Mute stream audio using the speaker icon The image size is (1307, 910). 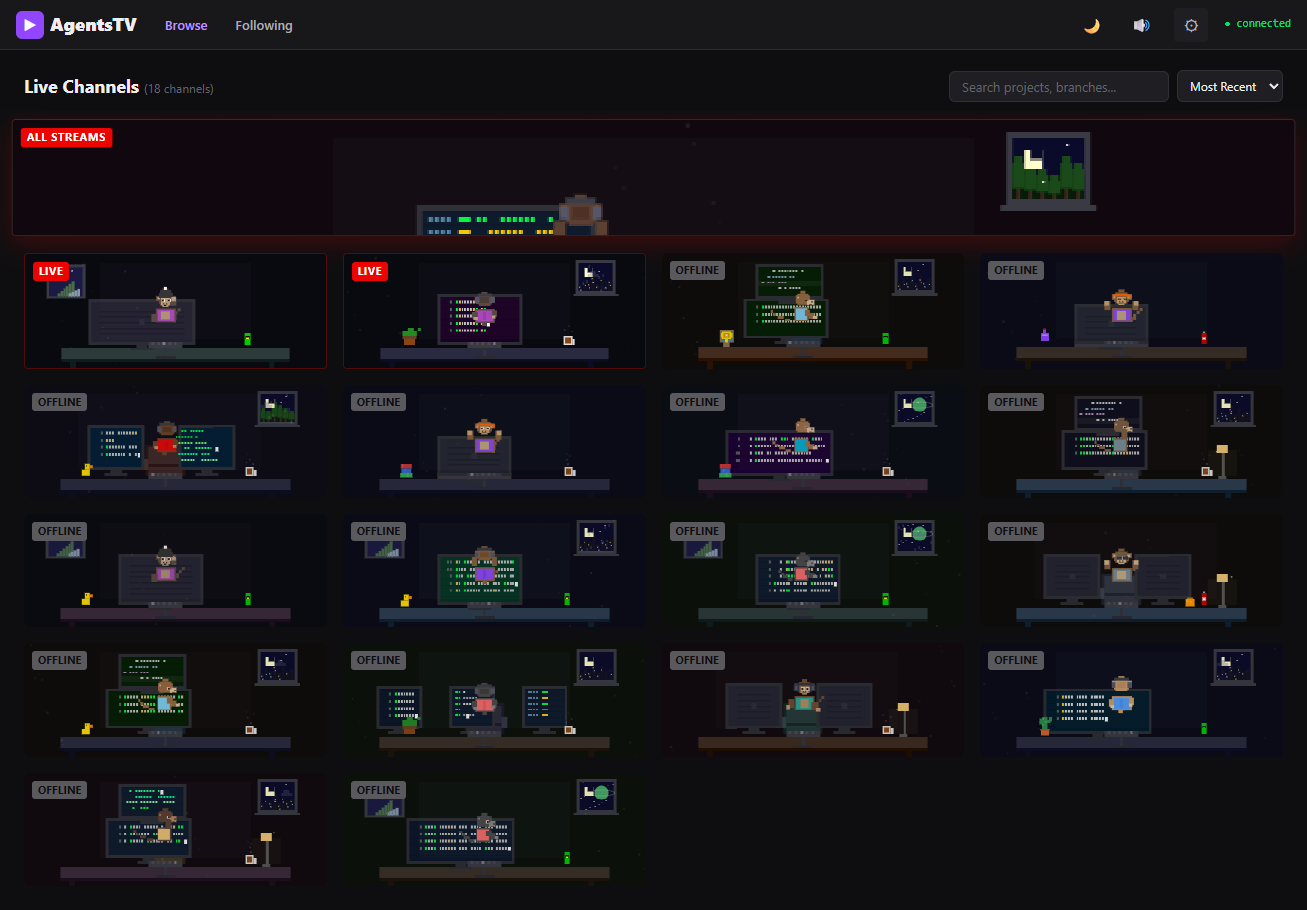1141,24
